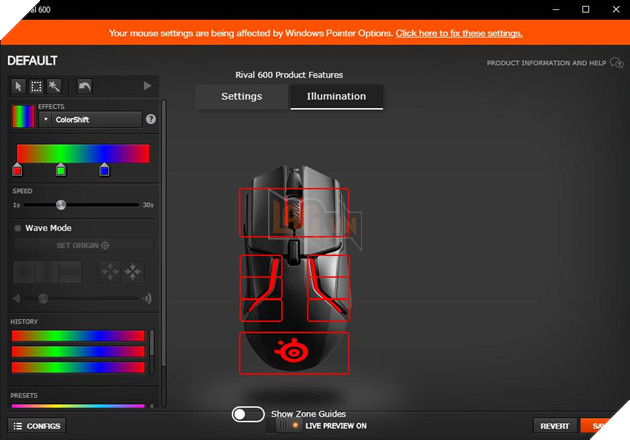
Task: Select the top left side-strip zone
Action: 261,266
